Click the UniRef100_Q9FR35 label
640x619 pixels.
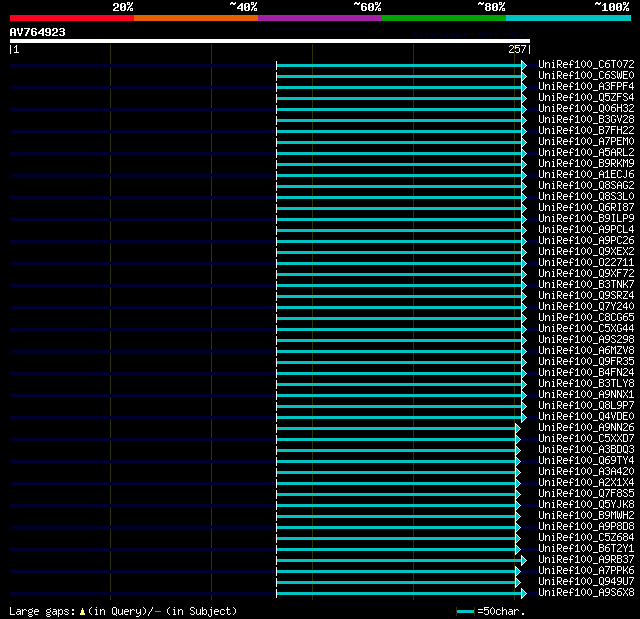coord(586,362)
